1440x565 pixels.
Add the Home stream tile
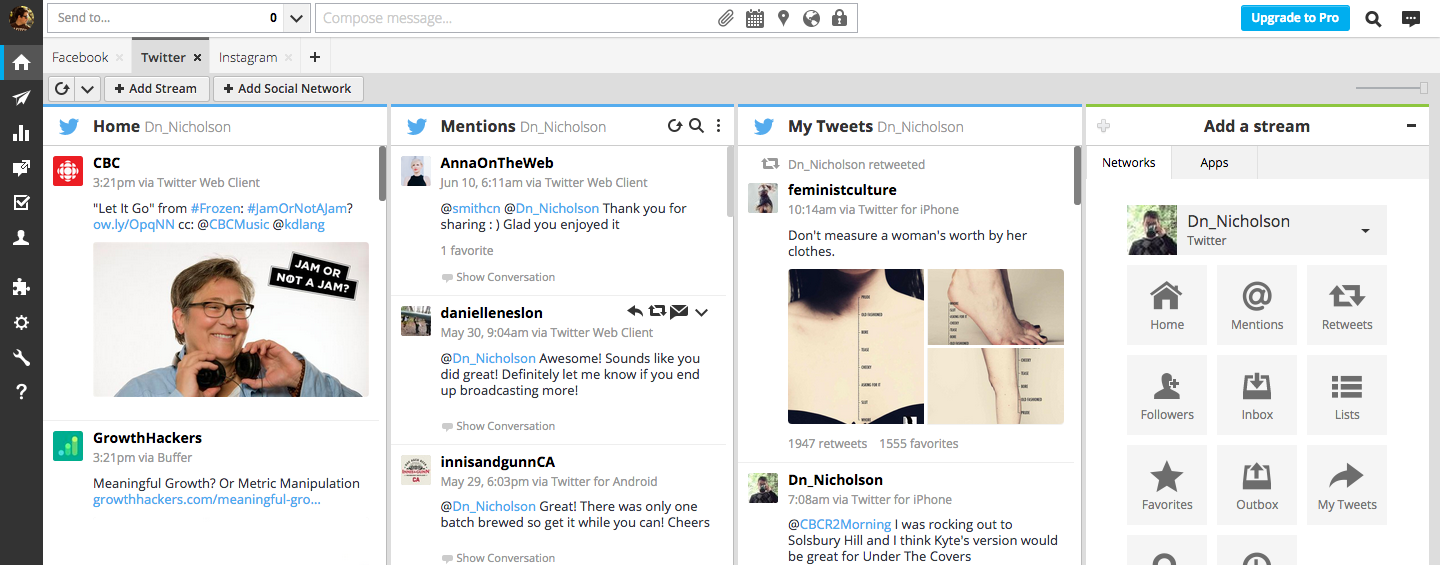coord(1167,304)
